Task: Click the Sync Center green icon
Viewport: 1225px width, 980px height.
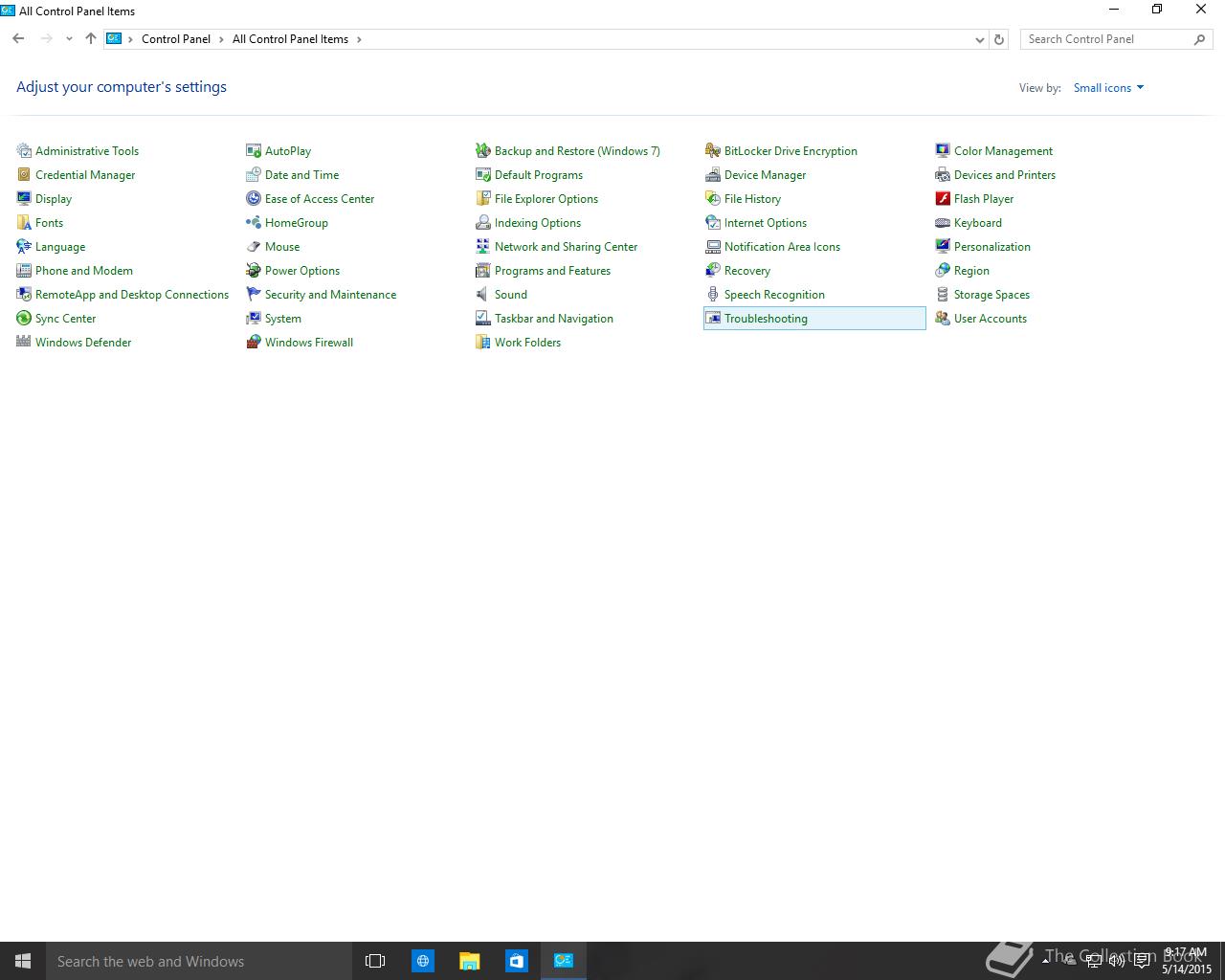Action: pos(24,318)
